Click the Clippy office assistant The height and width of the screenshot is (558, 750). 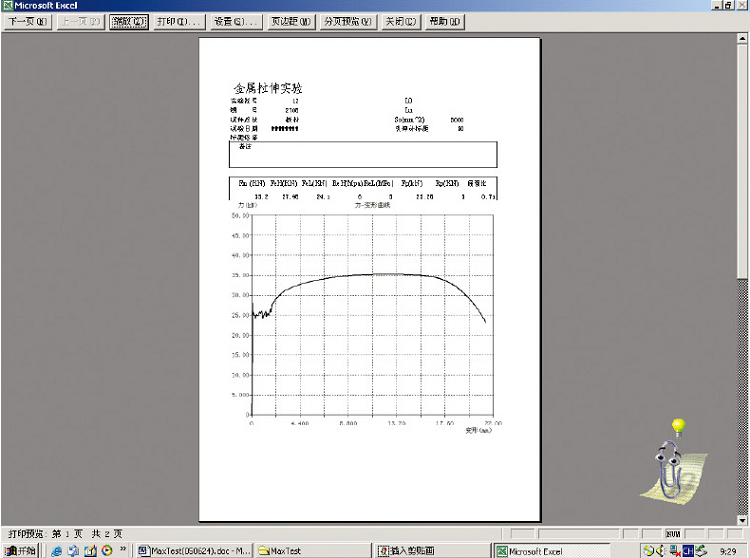click(672, 471)
